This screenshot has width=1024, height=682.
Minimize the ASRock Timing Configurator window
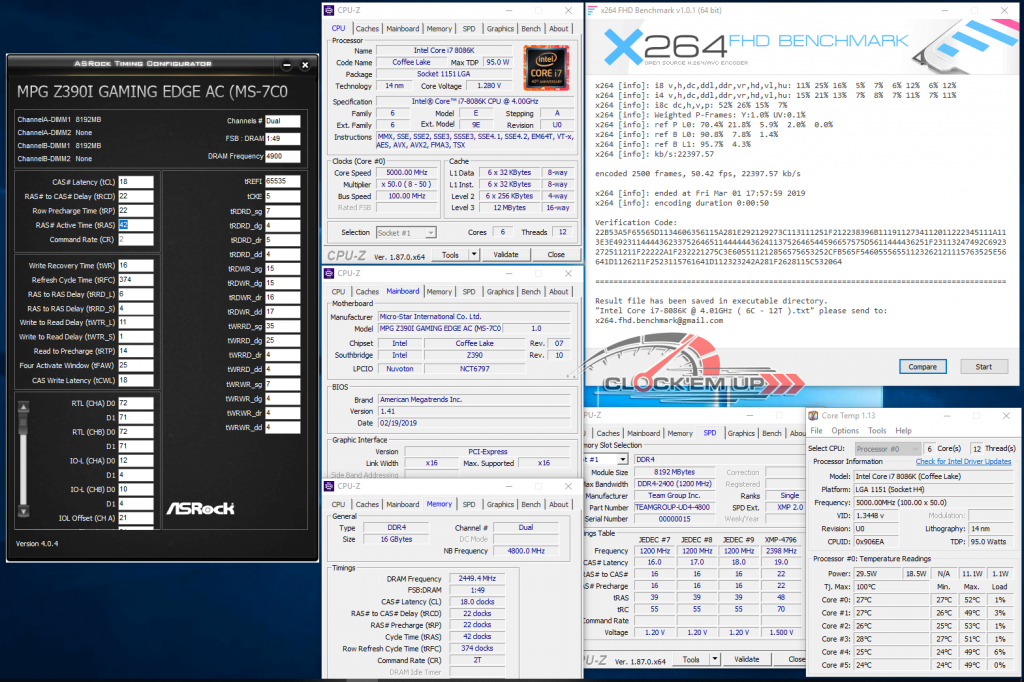(x=287, y=65)
